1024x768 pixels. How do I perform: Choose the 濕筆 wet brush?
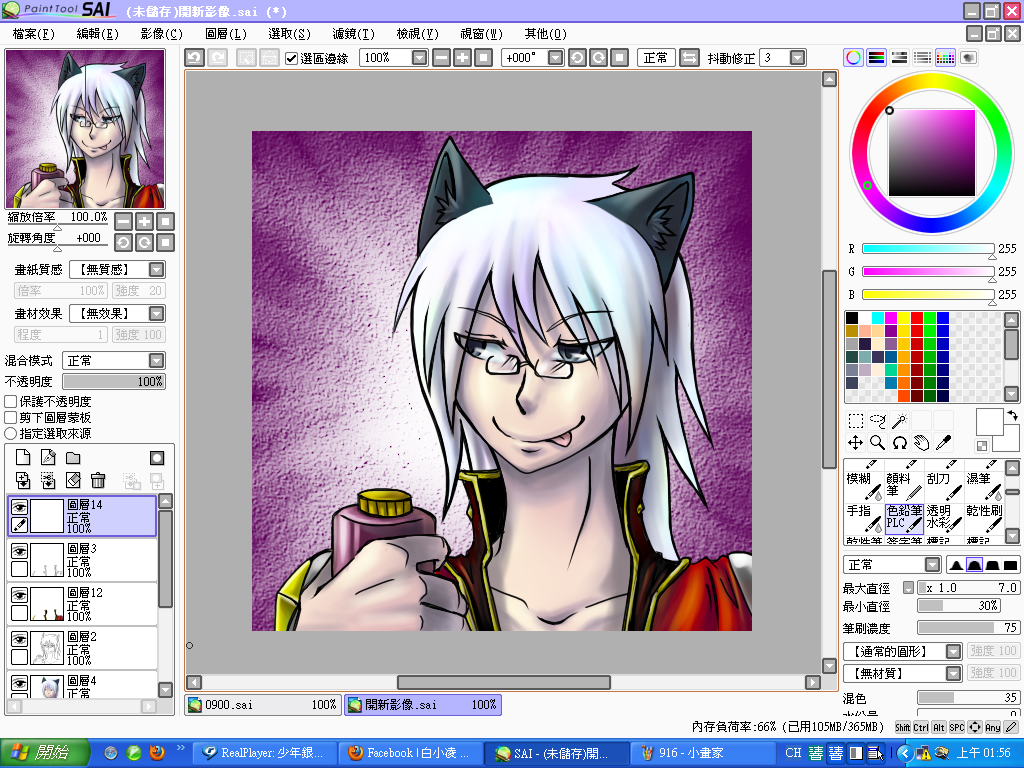[984, 486]
